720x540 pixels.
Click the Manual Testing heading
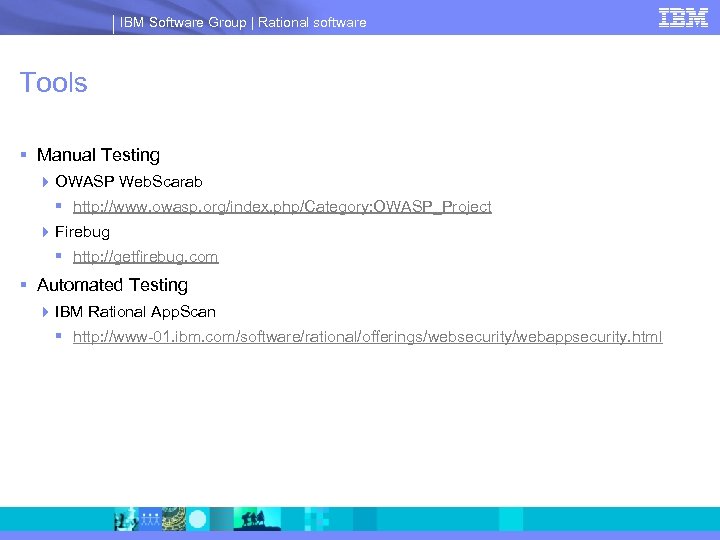tap(98, 155)
